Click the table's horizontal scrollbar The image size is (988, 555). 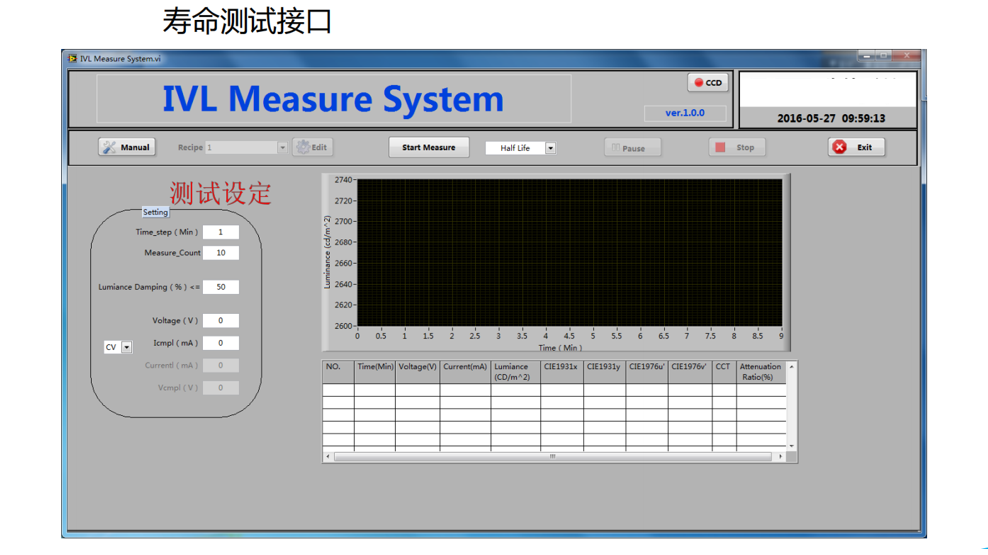(553, 457)
